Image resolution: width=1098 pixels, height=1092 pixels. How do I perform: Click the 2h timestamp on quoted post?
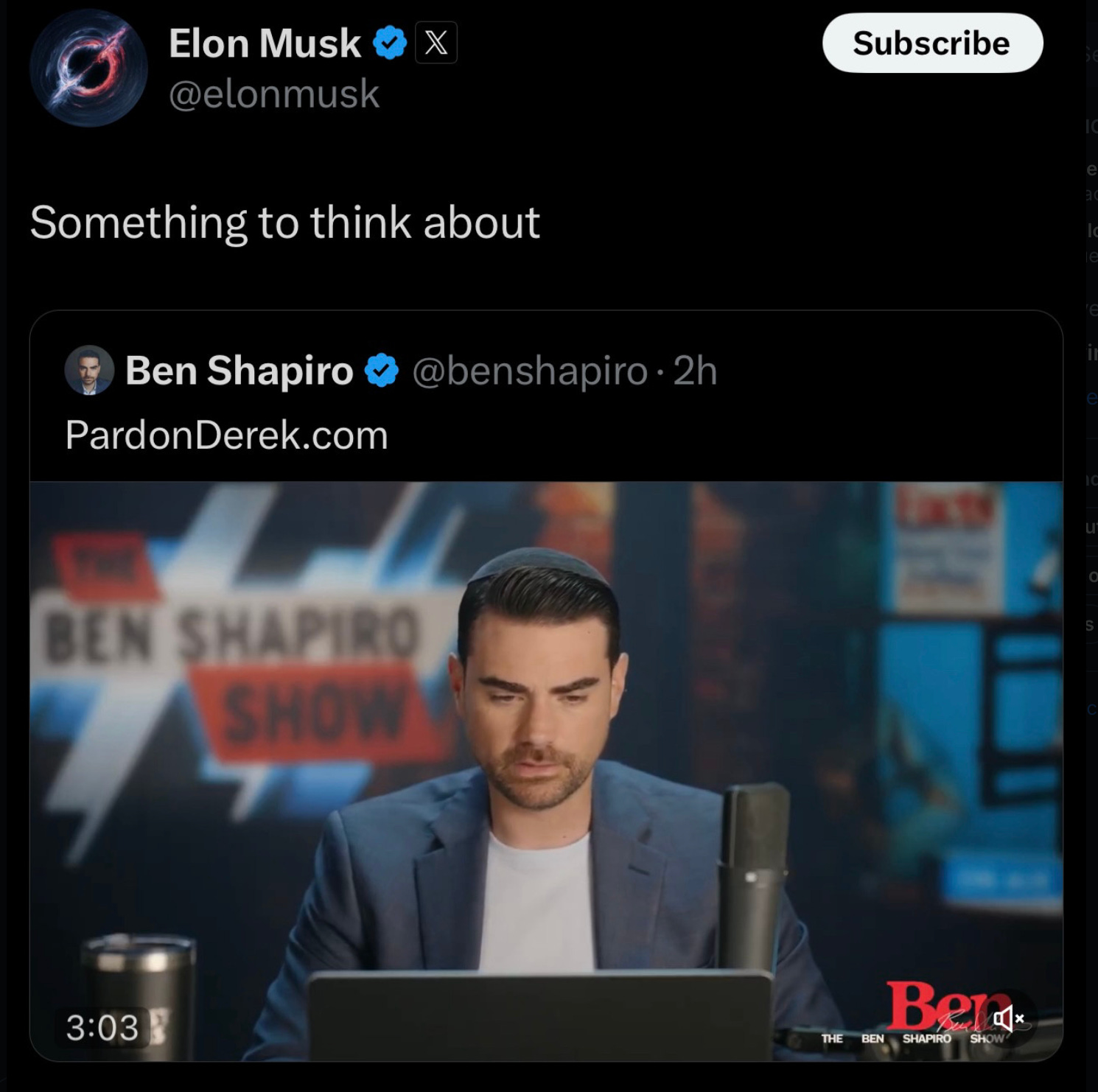click(695, 371)
